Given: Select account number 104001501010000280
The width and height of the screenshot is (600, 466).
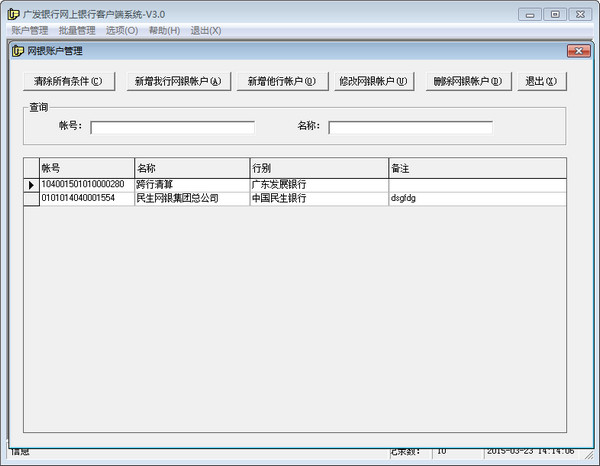Looking at the screenshot, I should (87, 185).
